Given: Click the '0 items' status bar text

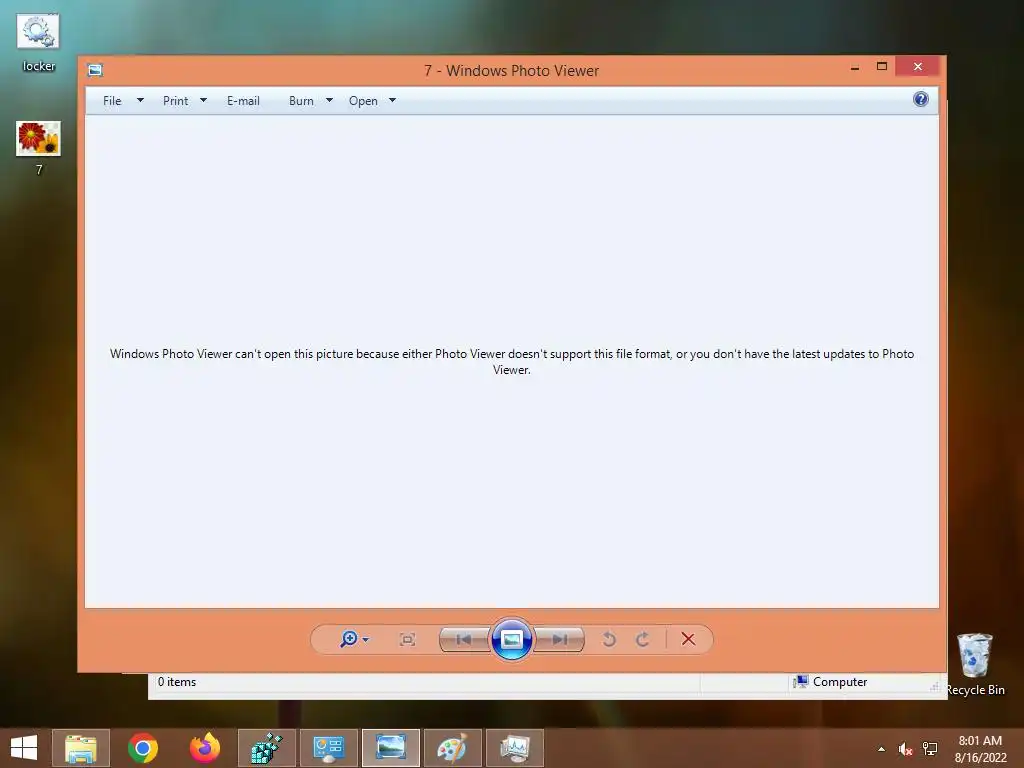Looking at the screenshot, I should click(x=176, y=682).
